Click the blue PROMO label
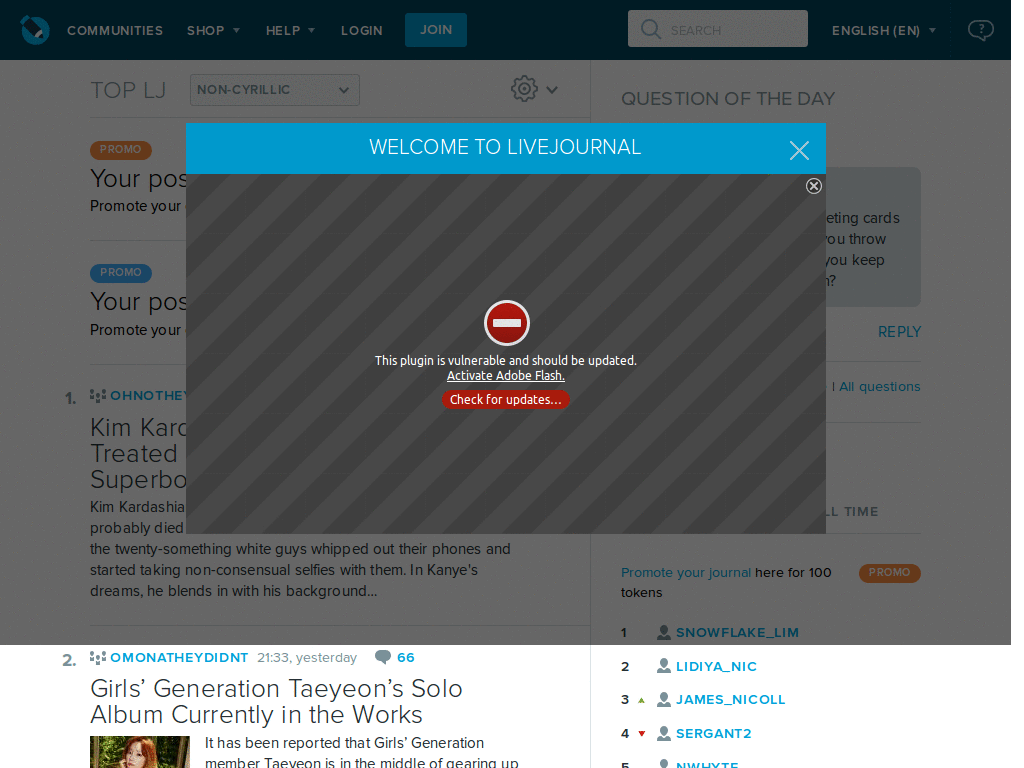 121,273
